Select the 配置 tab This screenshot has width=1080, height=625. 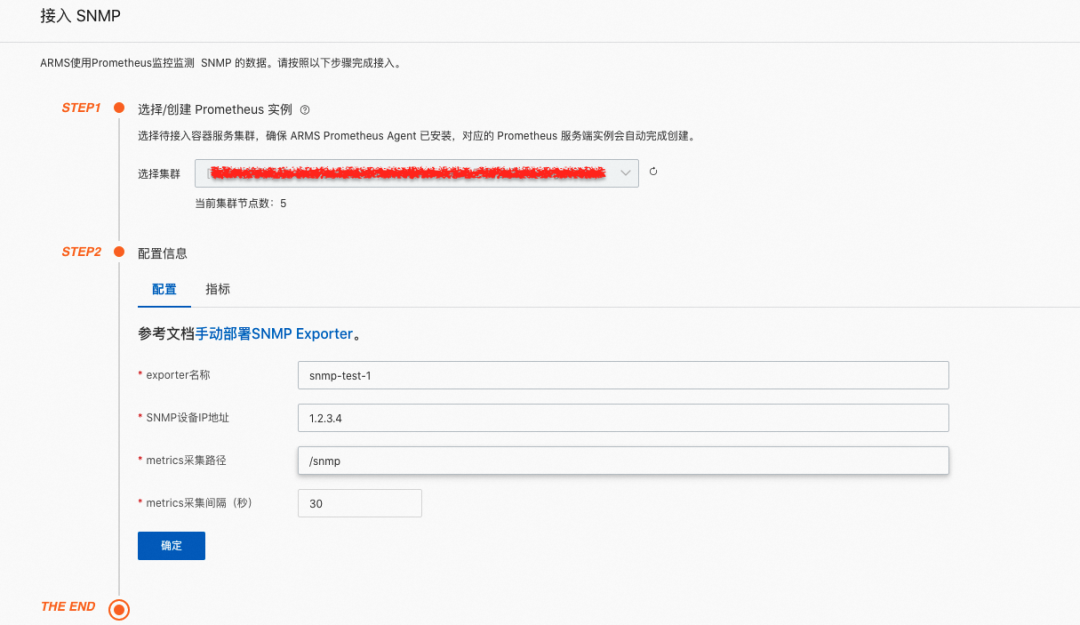click(163, 289)
